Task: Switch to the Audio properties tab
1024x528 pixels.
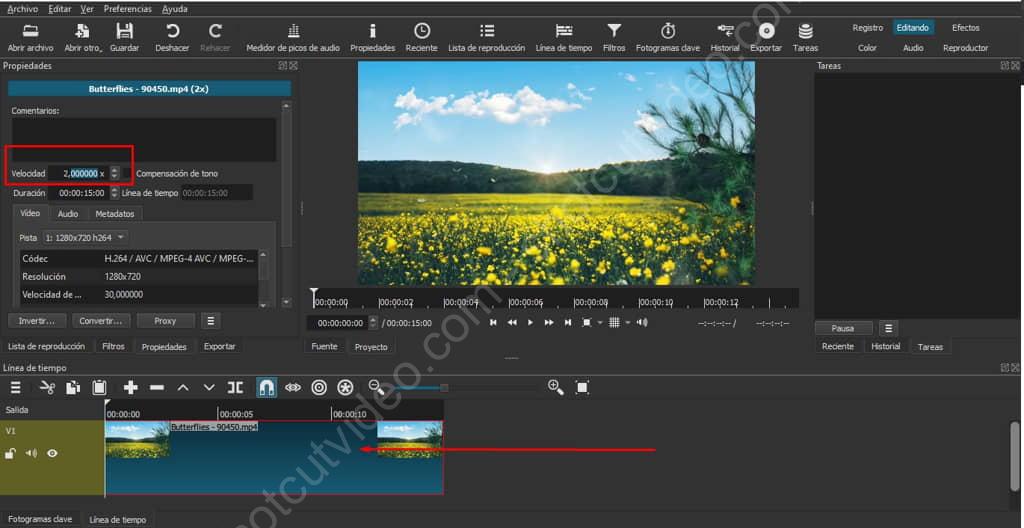Action: coord(68,214)
